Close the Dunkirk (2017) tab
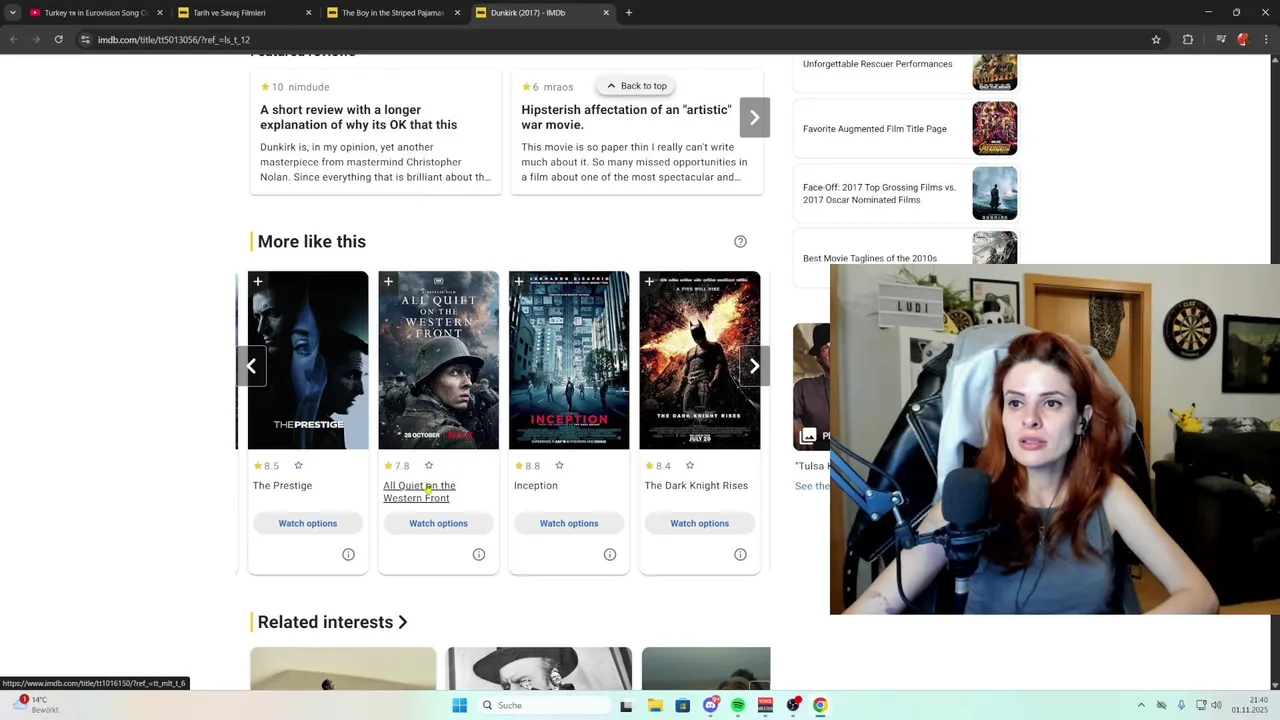The image size is (1280, 720). [x=606, y=13]
